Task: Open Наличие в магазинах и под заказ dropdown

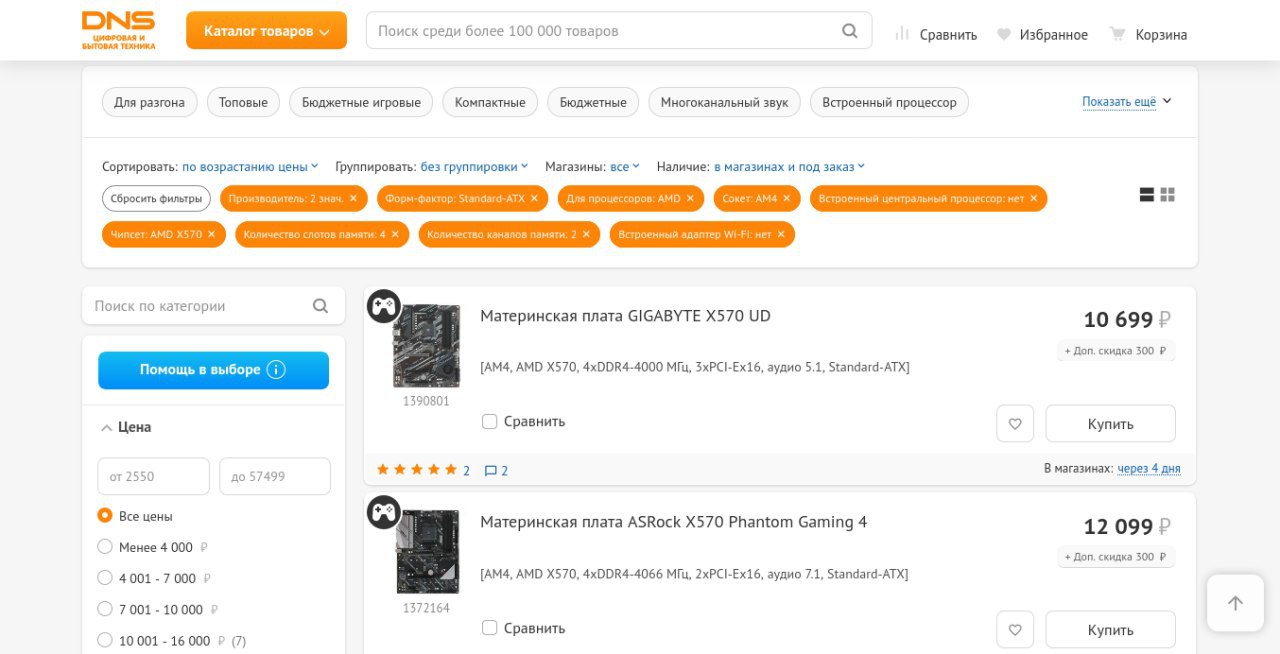Action: click(789, 167)
